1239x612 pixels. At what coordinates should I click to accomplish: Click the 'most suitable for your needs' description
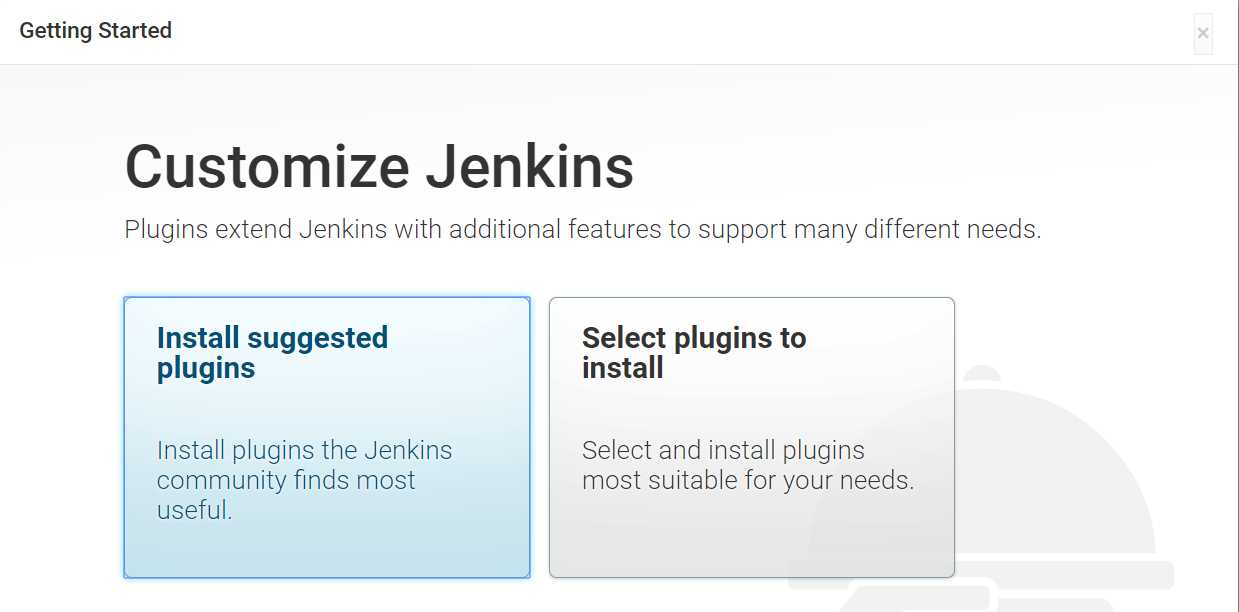click(748, 480)
